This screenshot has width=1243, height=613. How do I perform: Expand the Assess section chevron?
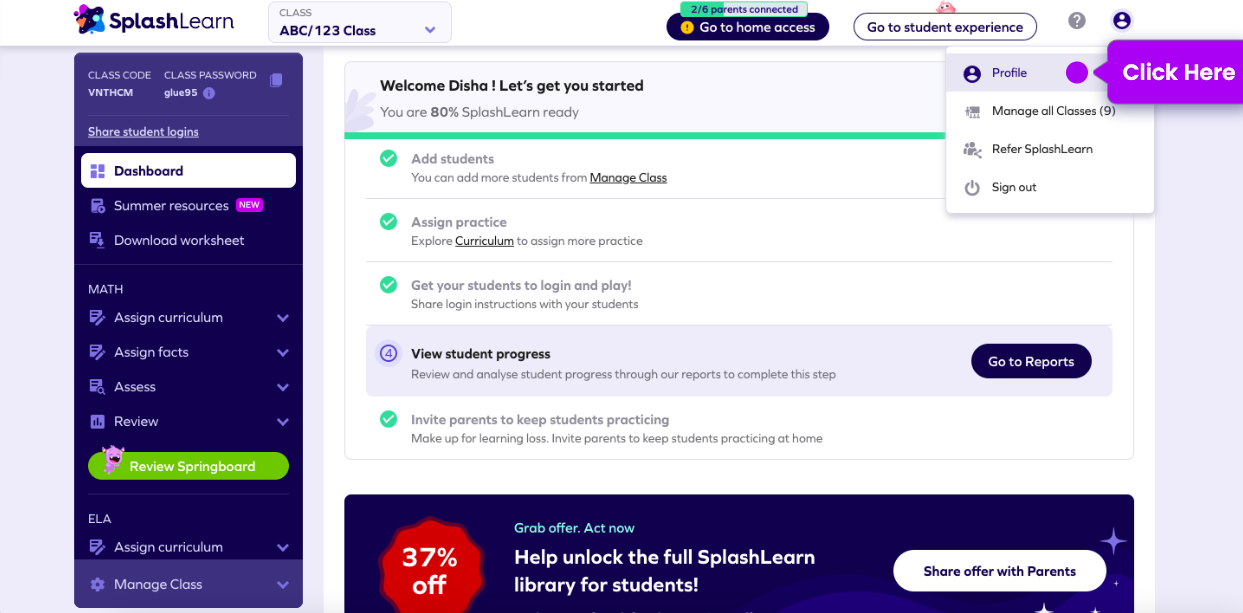tap(283, 387)
